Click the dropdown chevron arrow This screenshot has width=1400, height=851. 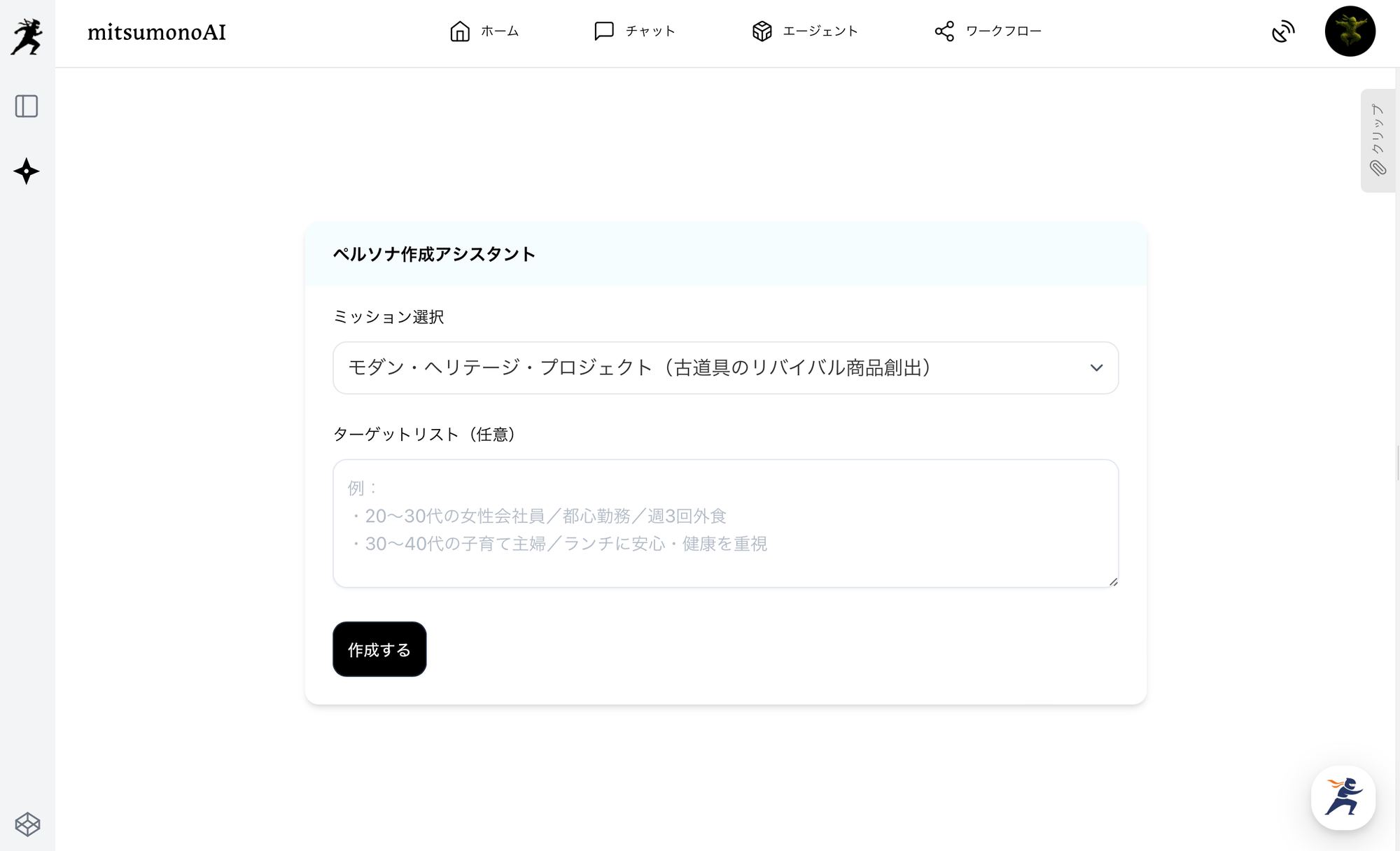(x=1096, y=368)
